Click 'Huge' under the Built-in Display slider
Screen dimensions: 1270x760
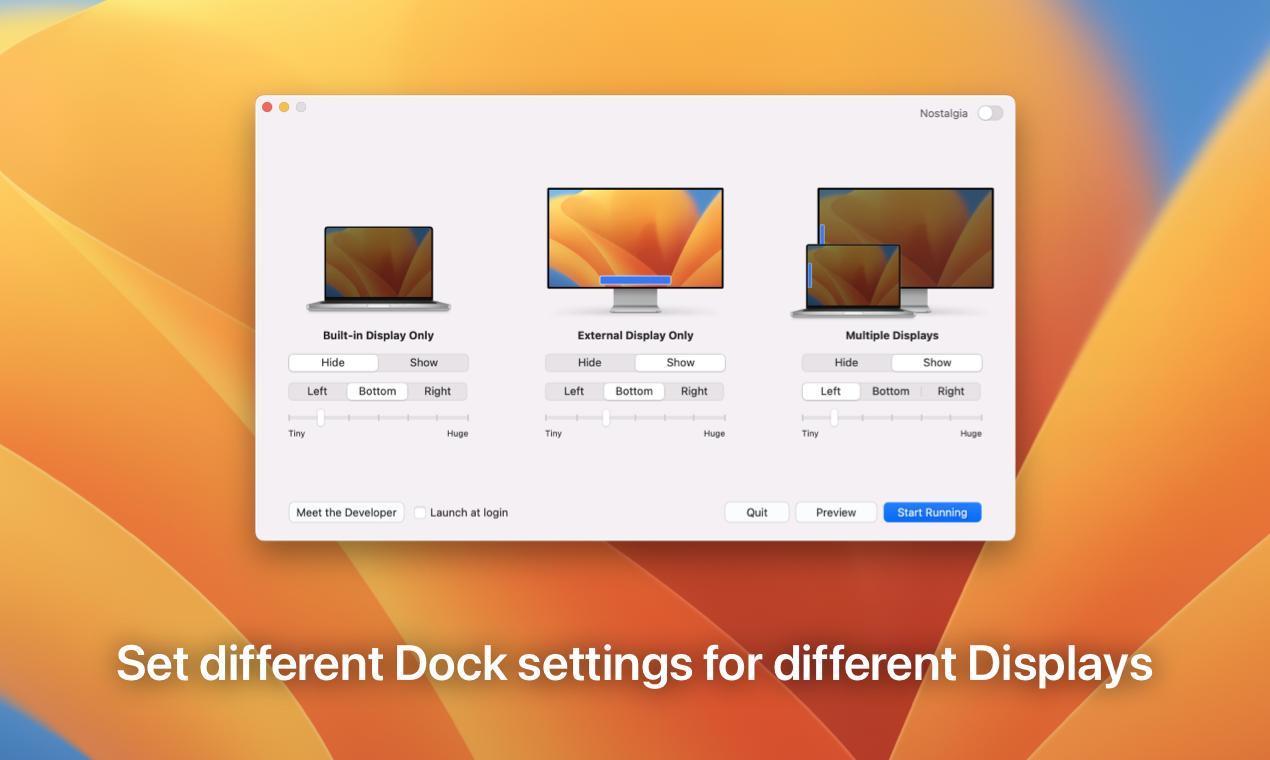[457, 434]
